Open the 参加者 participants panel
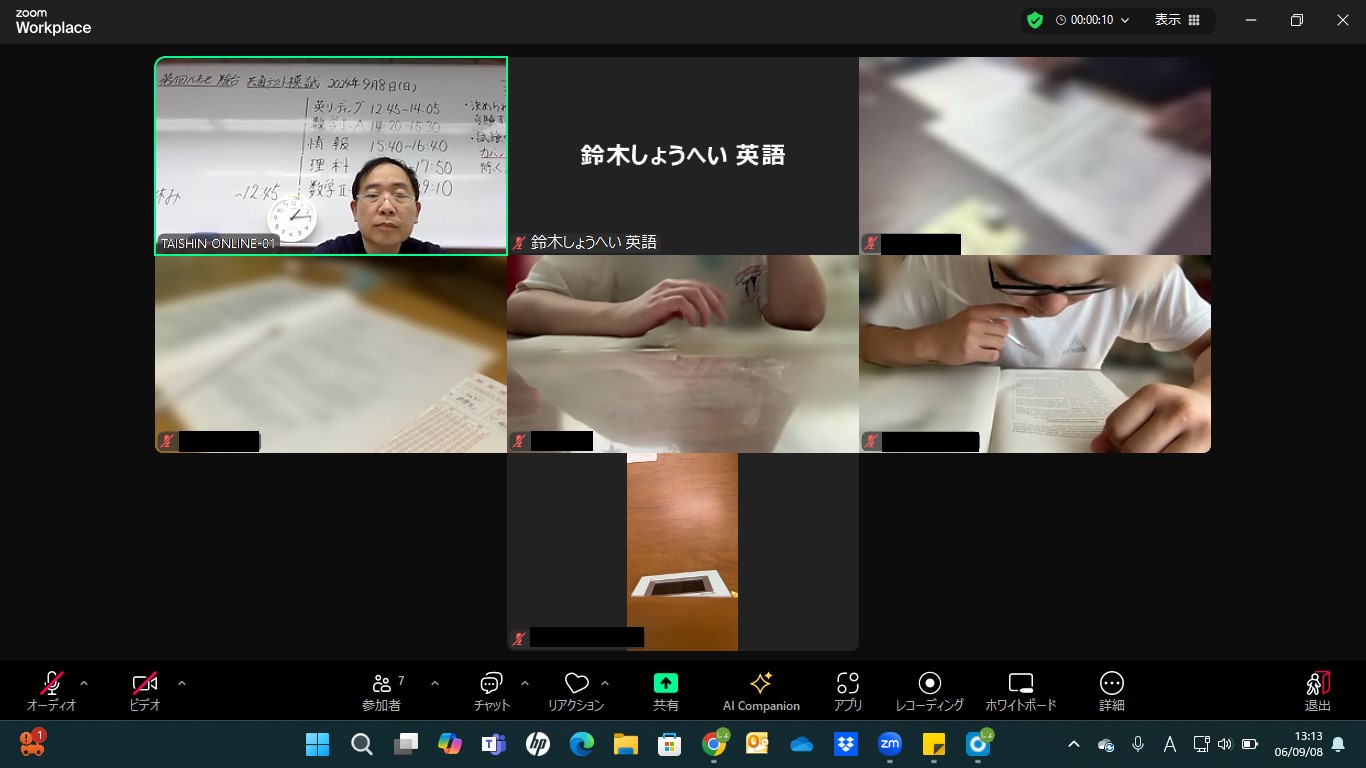Image resolution: width=1366 pixels, height=768 pixels. [382, 690]
